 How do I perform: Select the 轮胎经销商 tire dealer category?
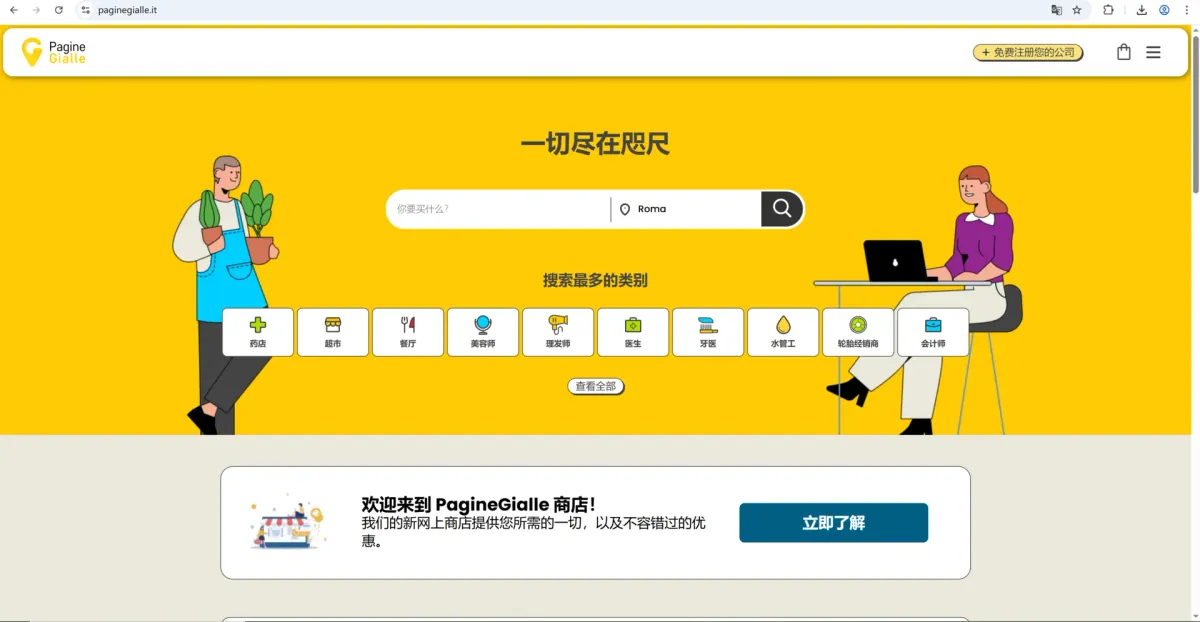tap(858, 332)
